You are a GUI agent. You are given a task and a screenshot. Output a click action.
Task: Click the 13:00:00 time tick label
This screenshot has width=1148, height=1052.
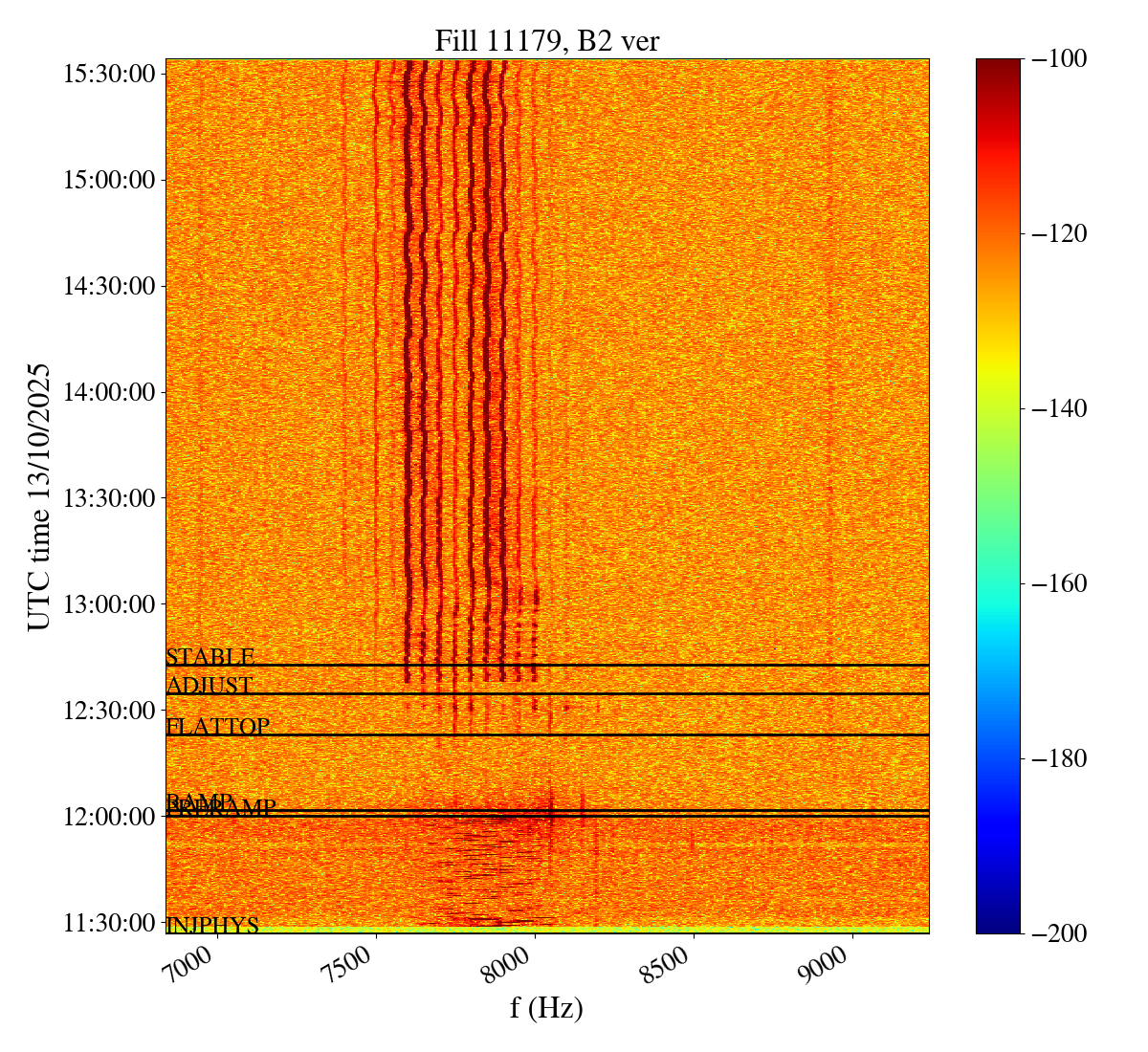(x=110, y=604)
